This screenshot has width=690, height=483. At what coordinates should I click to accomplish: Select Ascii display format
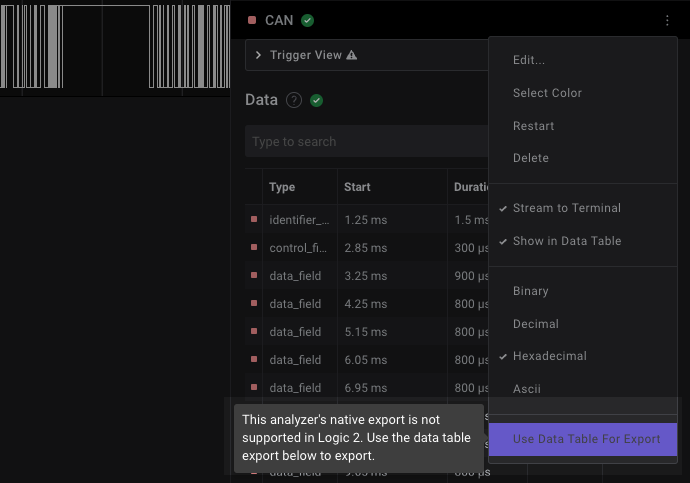pyautogui.click(x=526, y=389)
